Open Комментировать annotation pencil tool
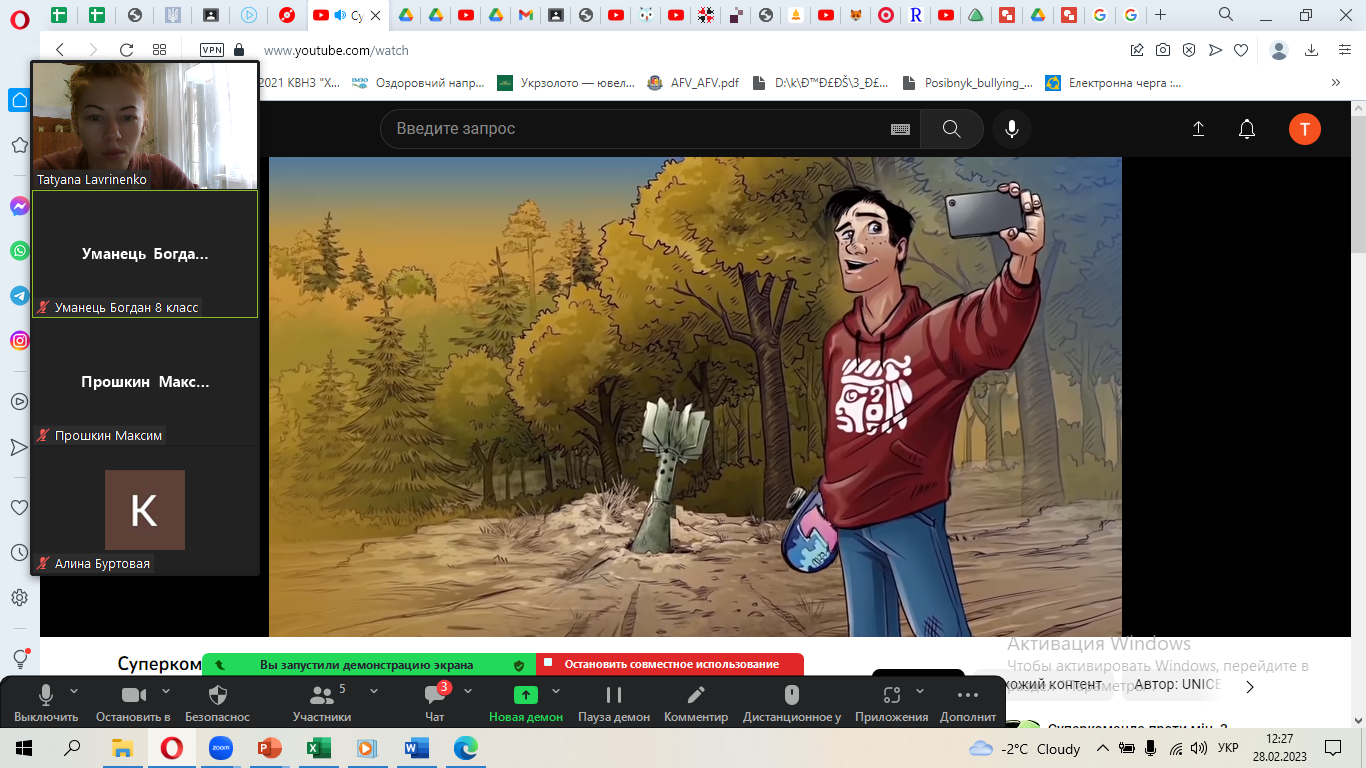 click(x=696, y=703)
